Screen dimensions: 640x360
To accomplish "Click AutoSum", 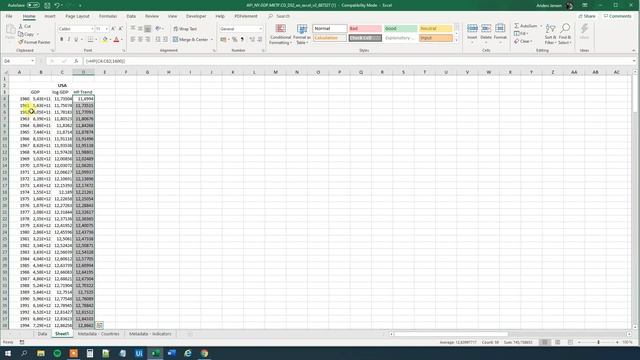I will pos(526,26).
